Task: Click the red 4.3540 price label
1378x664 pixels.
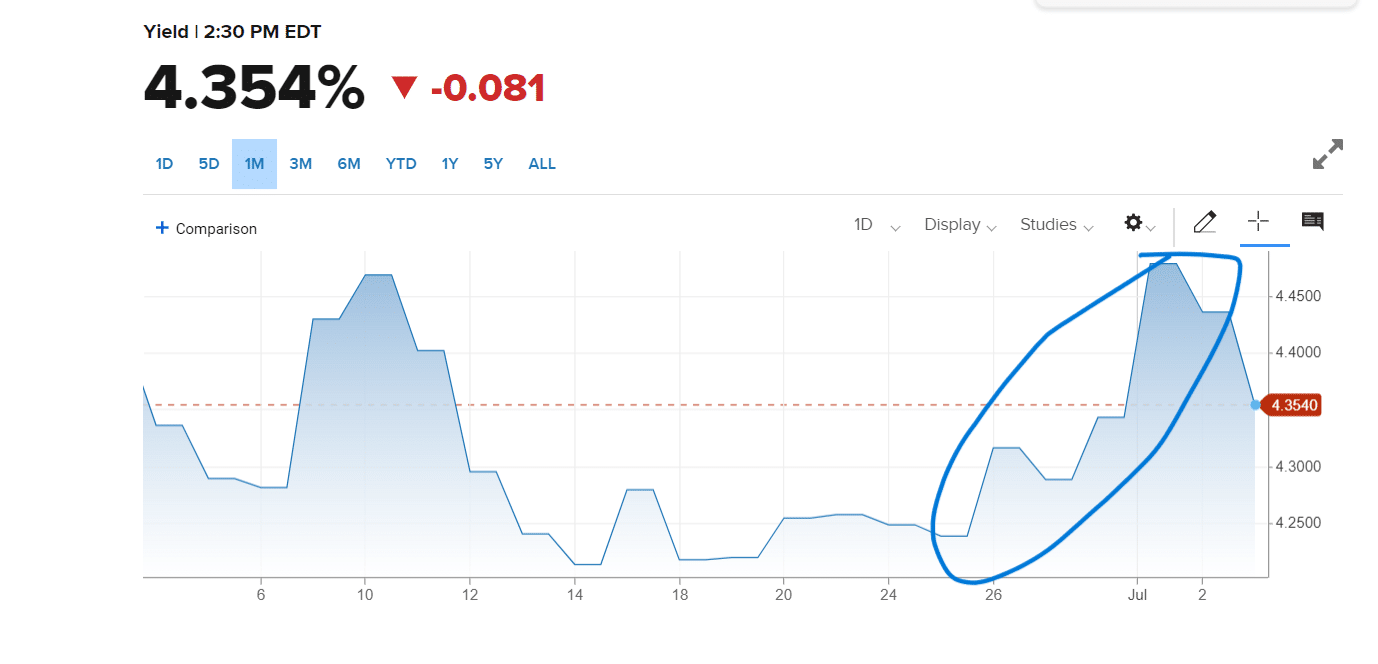Action: [1294, 405]
